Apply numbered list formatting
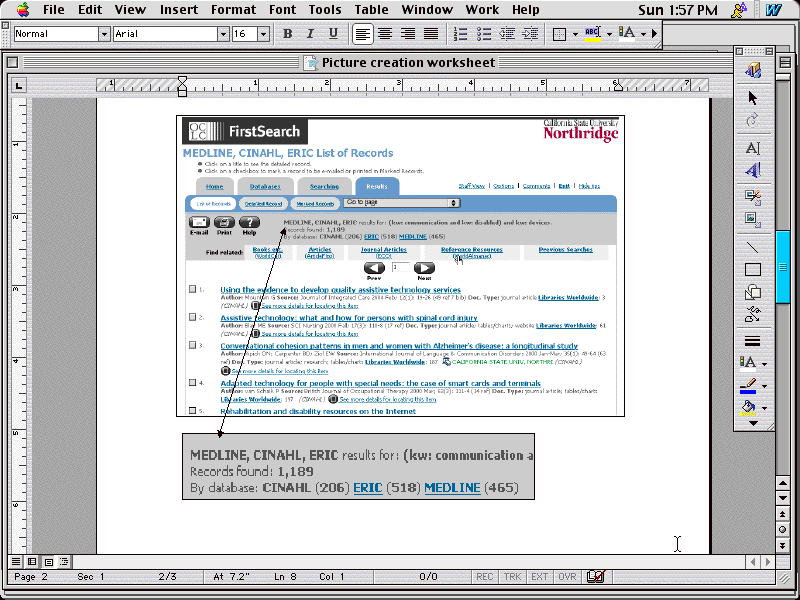 [x=460, y=34]
